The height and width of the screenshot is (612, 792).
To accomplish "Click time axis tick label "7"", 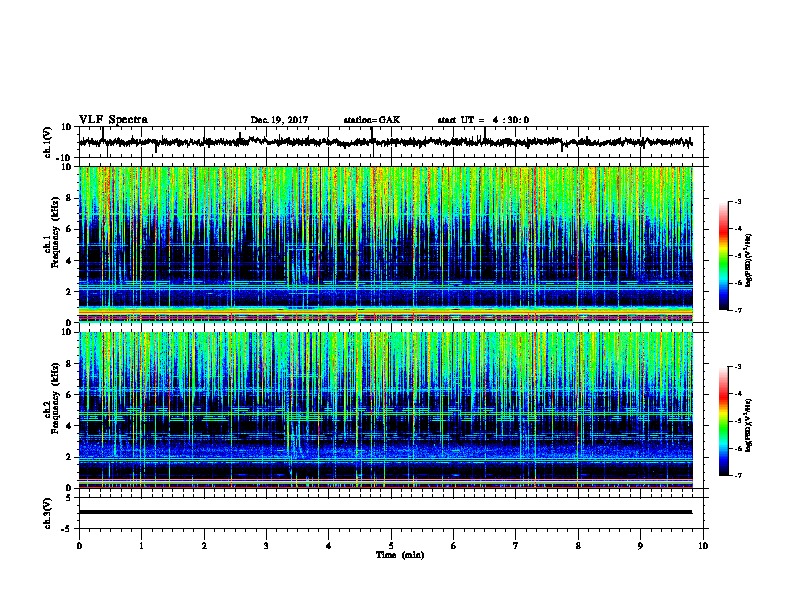I will click(x=516, y=545).
